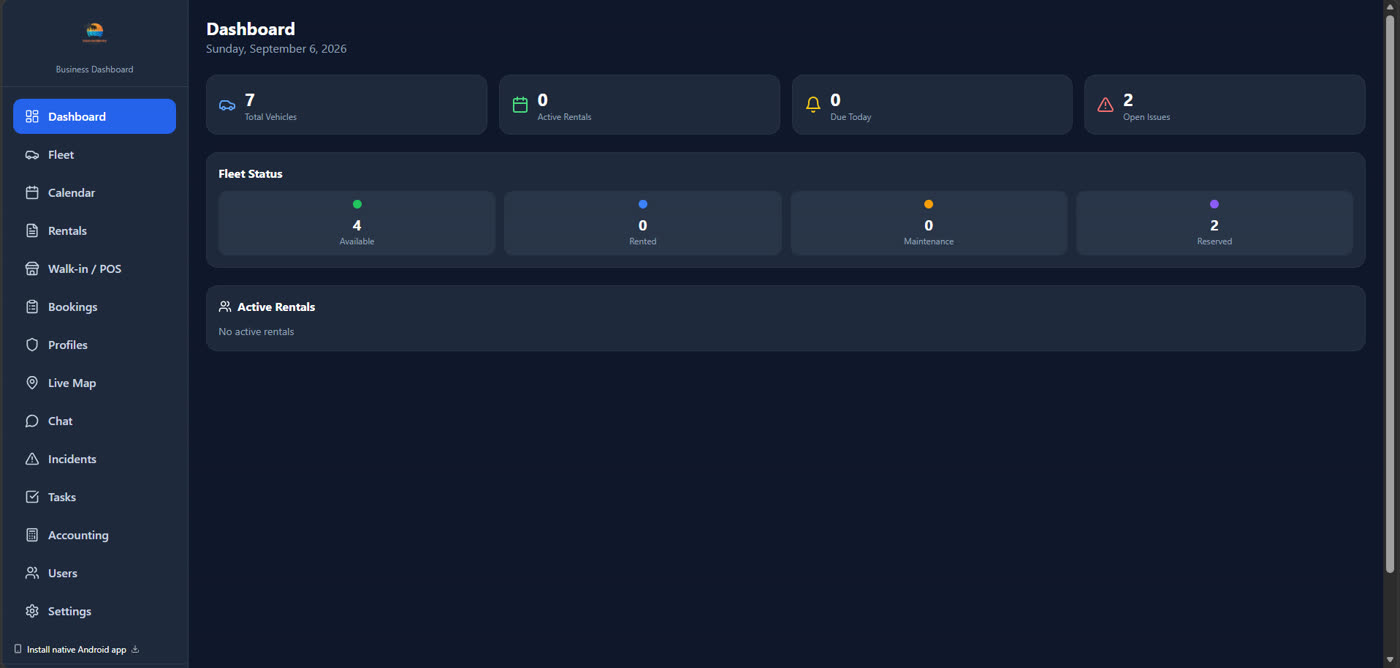Image resolution: width=1400 pixels, height=668 pixels.
Task: Click the blue car icon on Total Vehicles card
Action: (227, 105)
